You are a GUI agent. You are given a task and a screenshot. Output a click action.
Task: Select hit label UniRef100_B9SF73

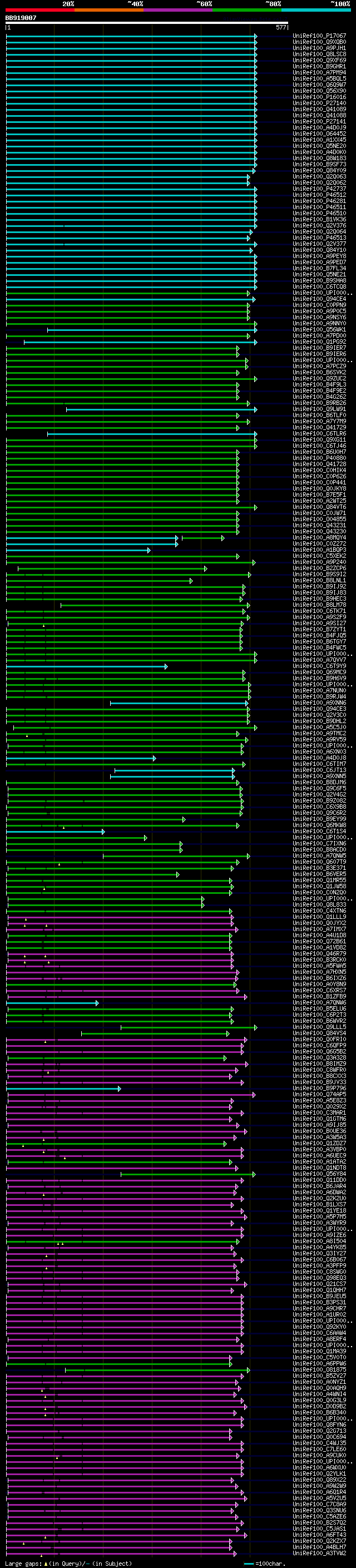click(319, 164)
